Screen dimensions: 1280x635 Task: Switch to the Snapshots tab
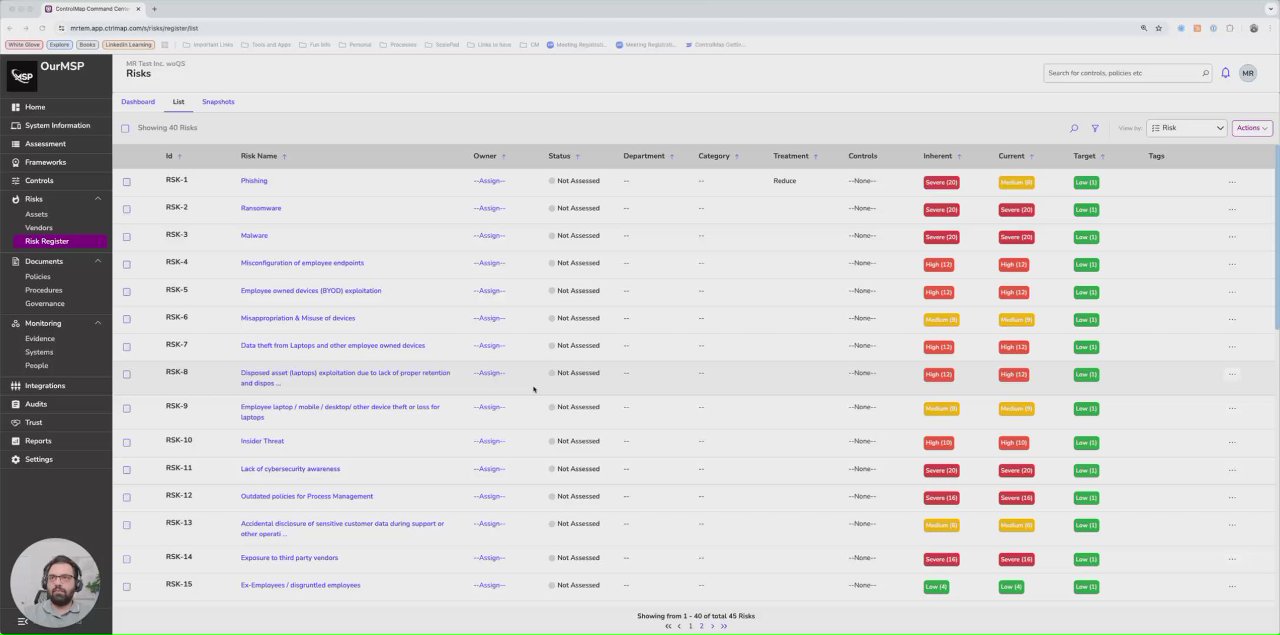pos(218,102)
